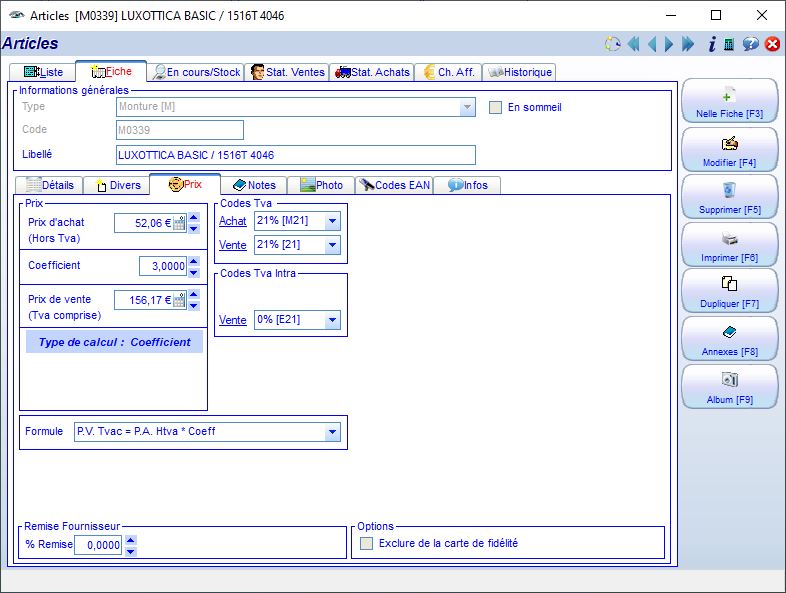The image size is (786, 593).
Task: Click Type de calcul : Coefficient label
Action: pyautogui.click(x=114, y=342)
